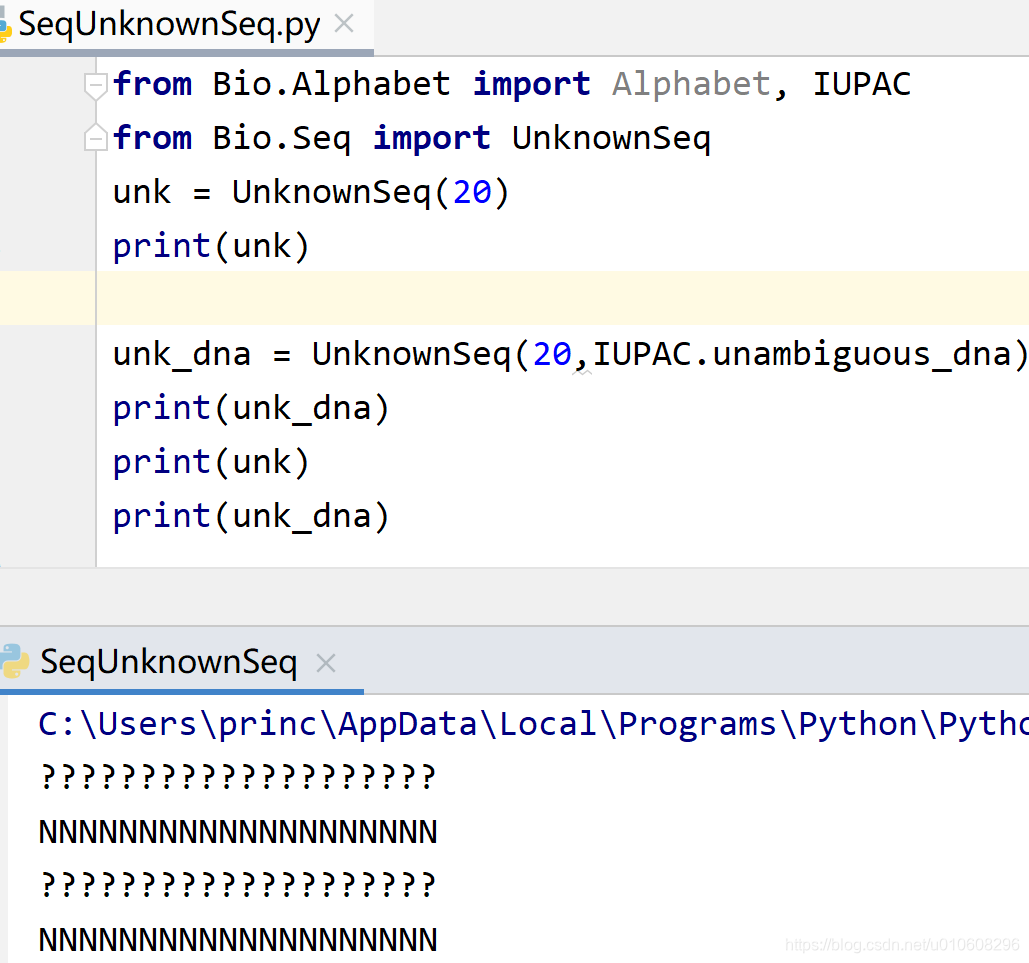The image size is (1029, 963).
Task: Click the first 'print(unk_dna)' statement
Action: tap(251, 408)
